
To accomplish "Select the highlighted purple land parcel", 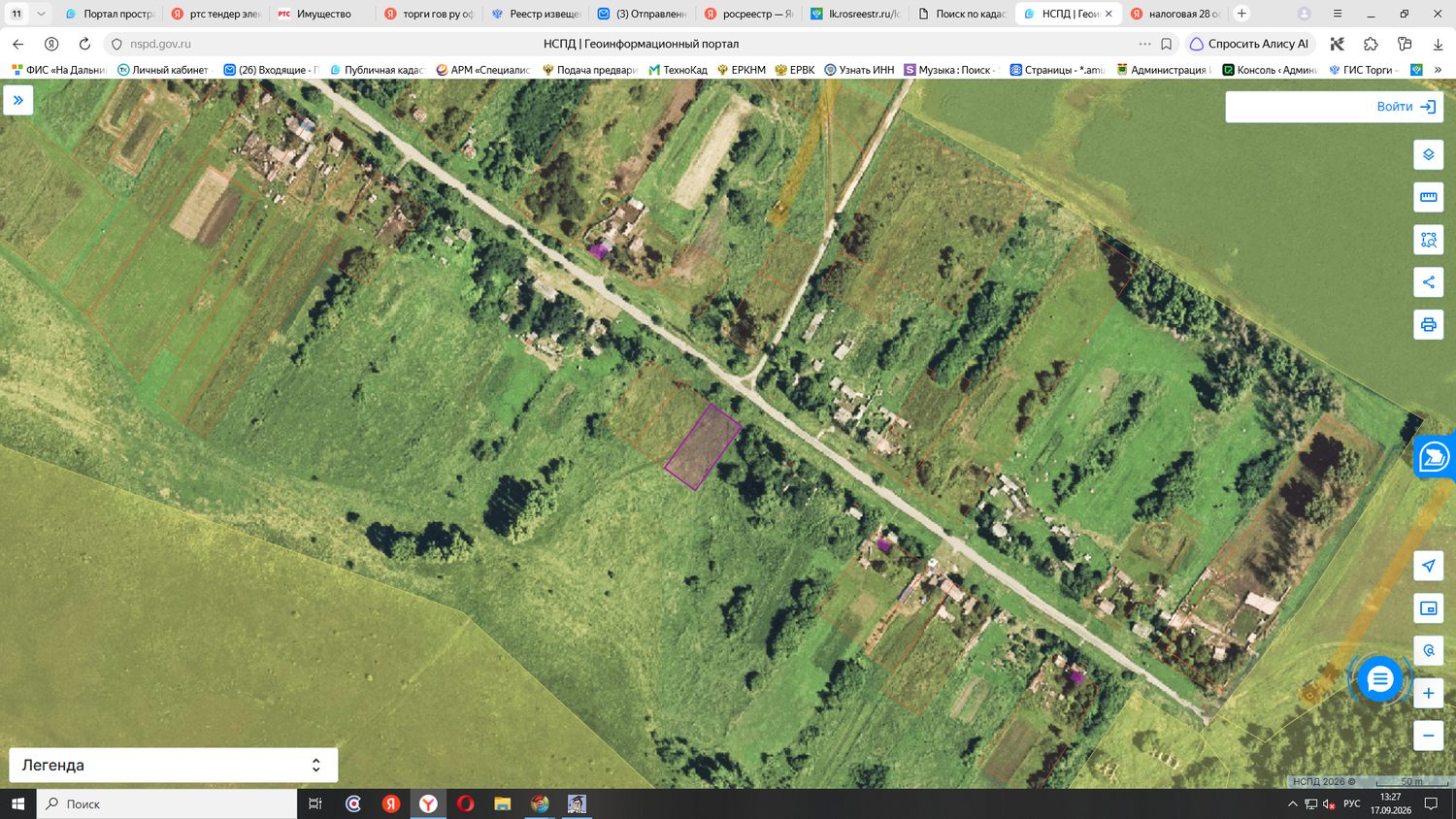I will [x=704, y=446].
